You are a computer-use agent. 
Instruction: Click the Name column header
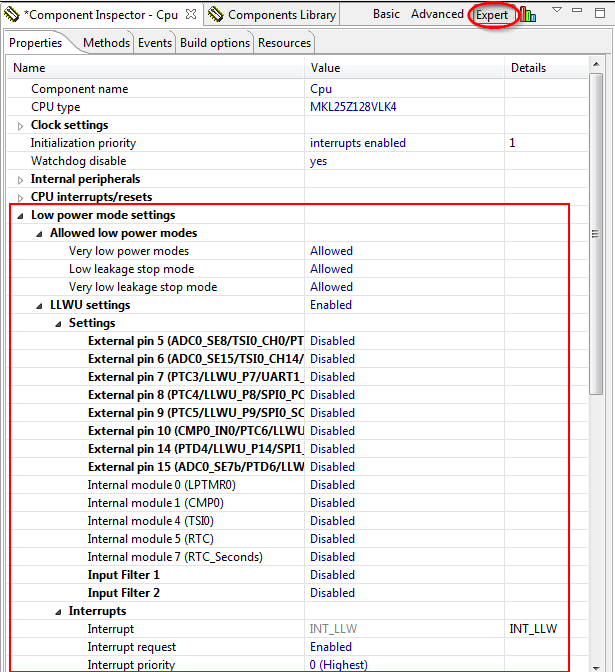click(156, 68)
